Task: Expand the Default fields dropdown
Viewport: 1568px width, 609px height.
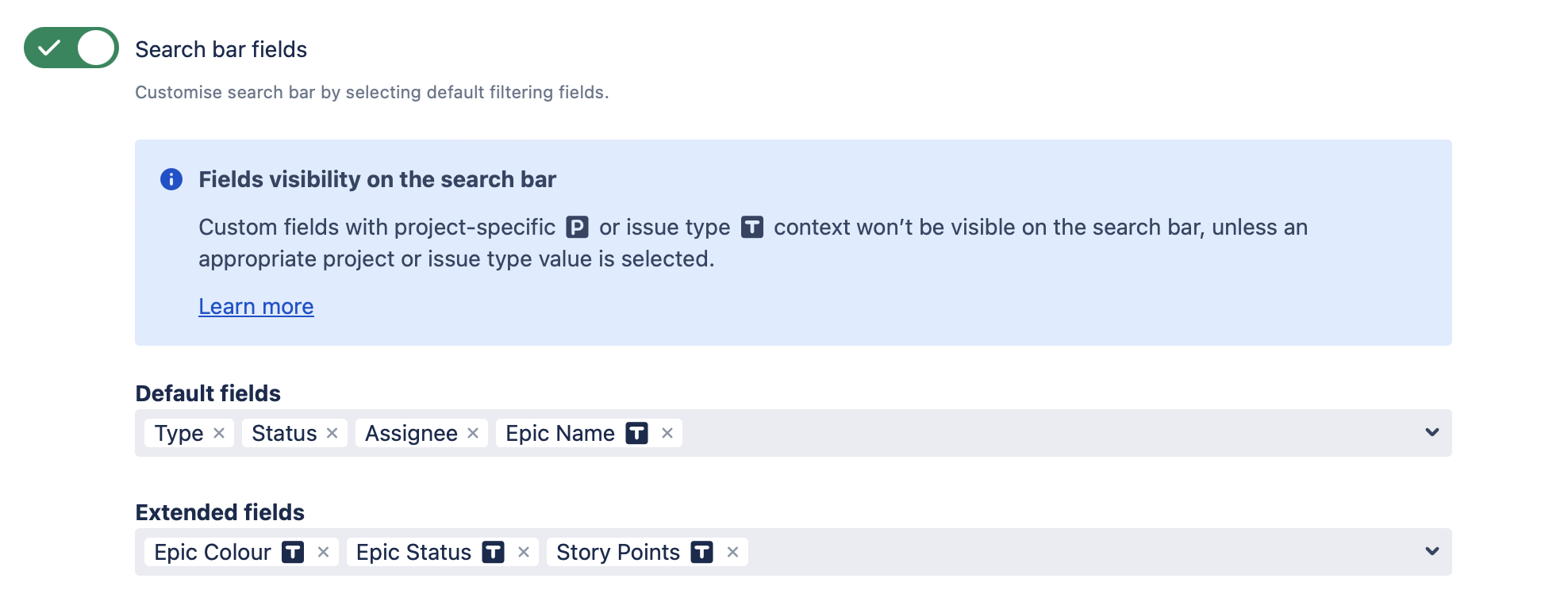Action: [1432, 433]
